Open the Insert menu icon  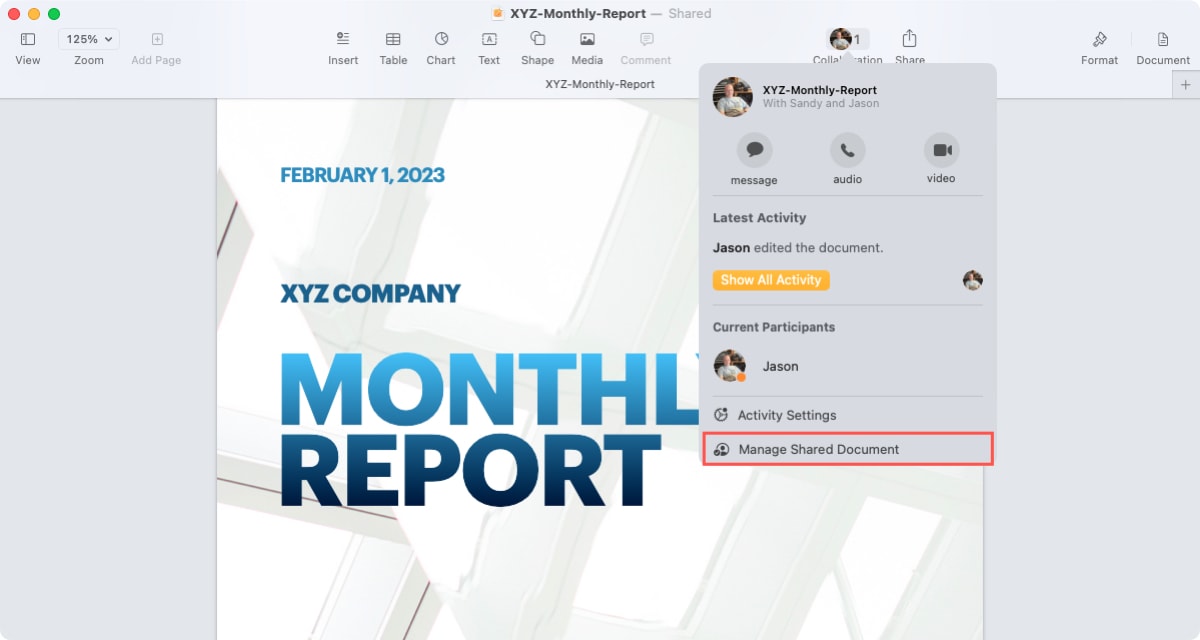pos(343,41)
